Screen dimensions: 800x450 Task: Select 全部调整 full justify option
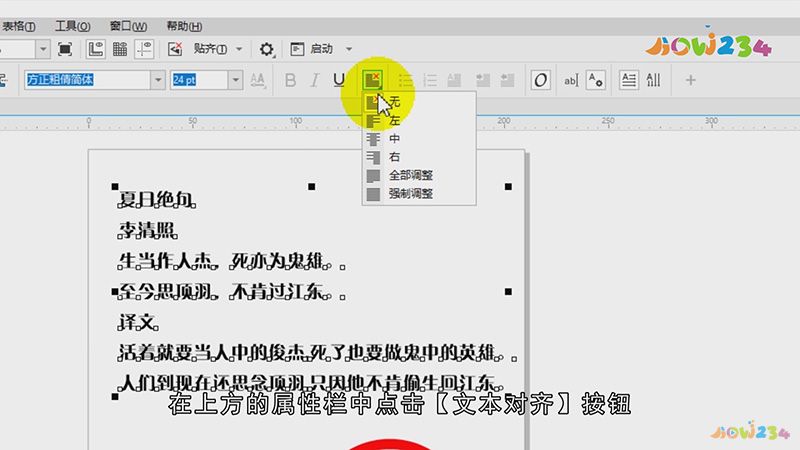(x=419, y=176)
